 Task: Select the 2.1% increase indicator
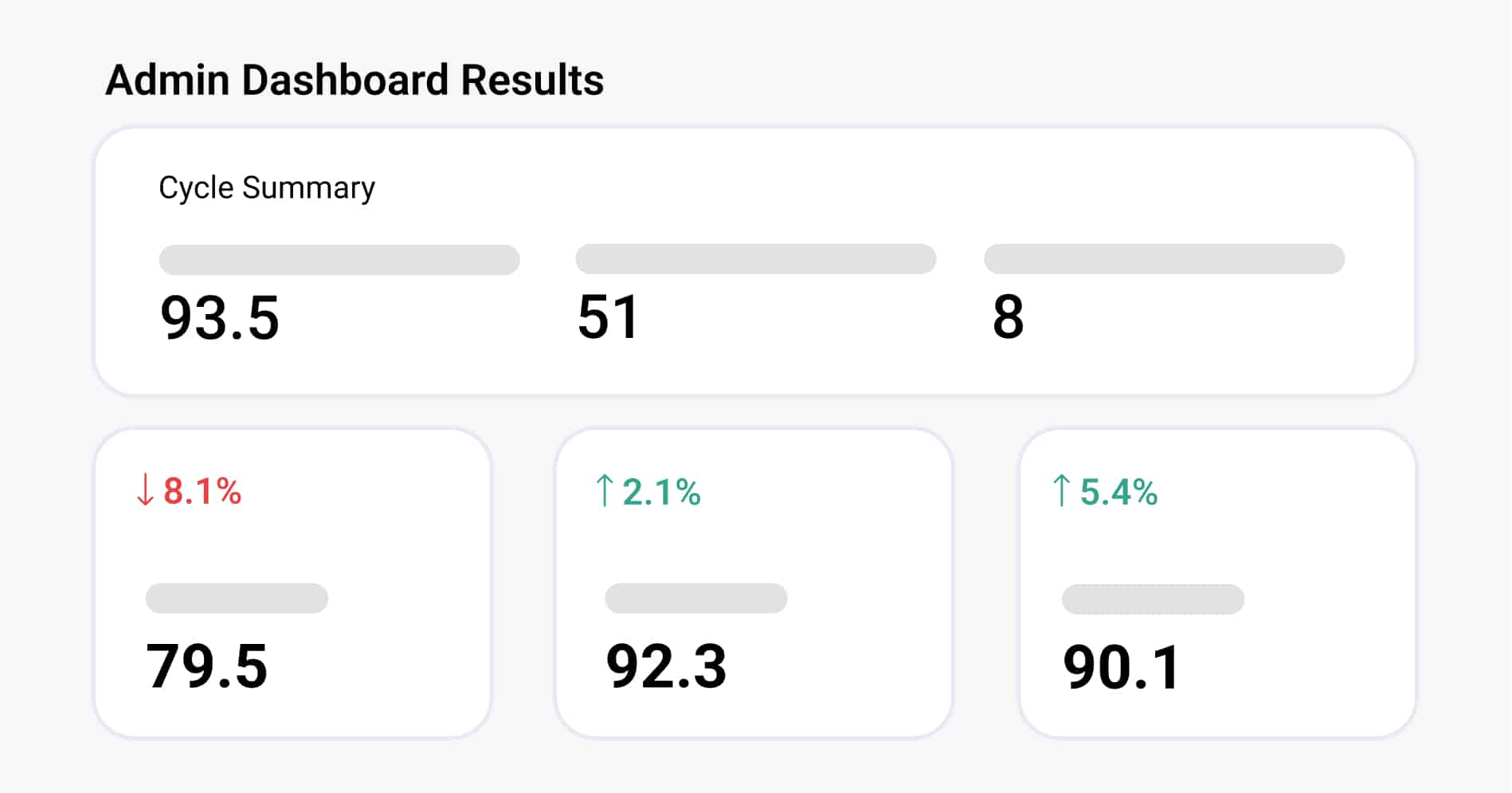coord(661,492)
